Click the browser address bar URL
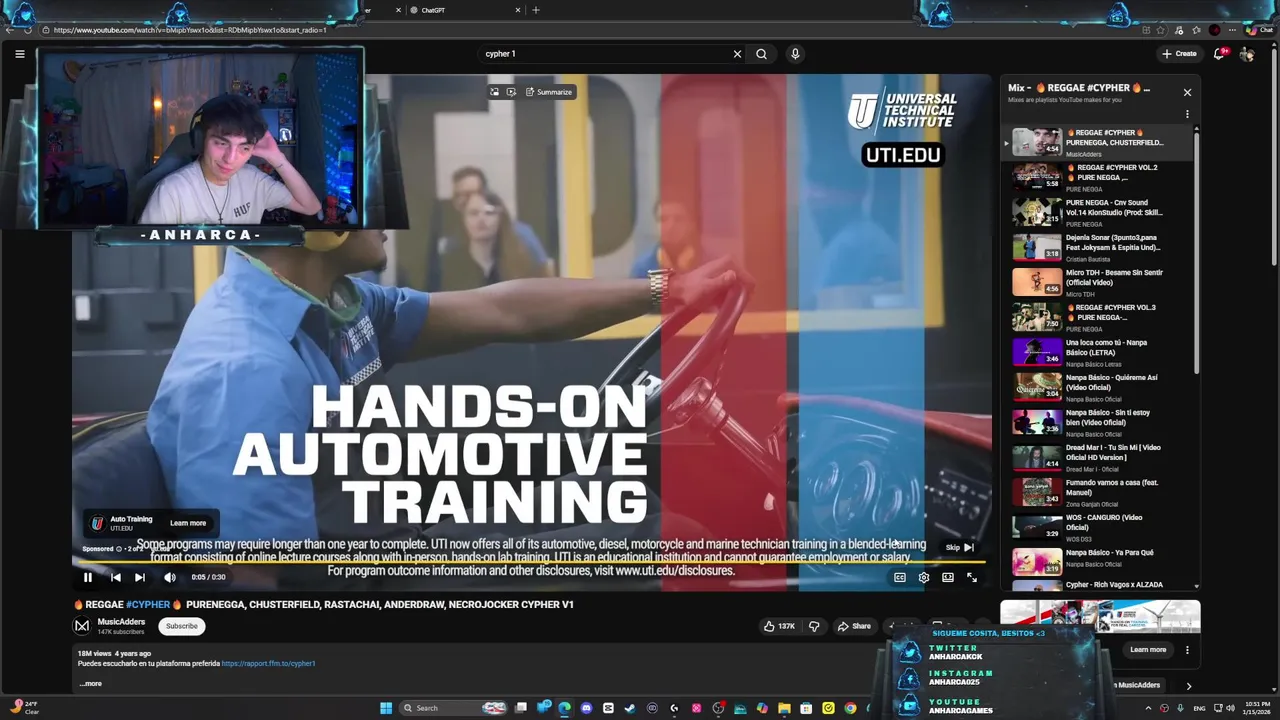Screen dimensions: 1280x720 pyautogui.click(x=190, y=30)
